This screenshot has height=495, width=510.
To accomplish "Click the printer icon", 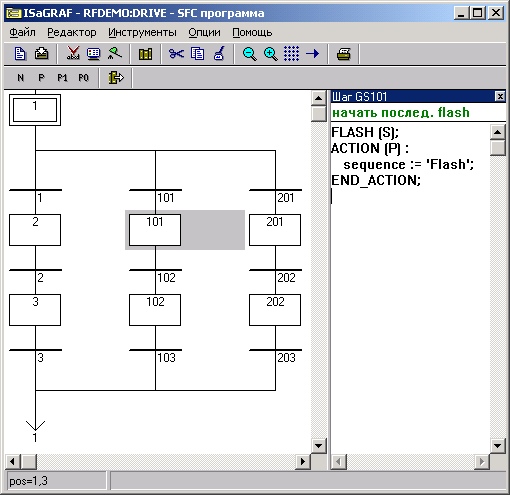I will (343, 54).
